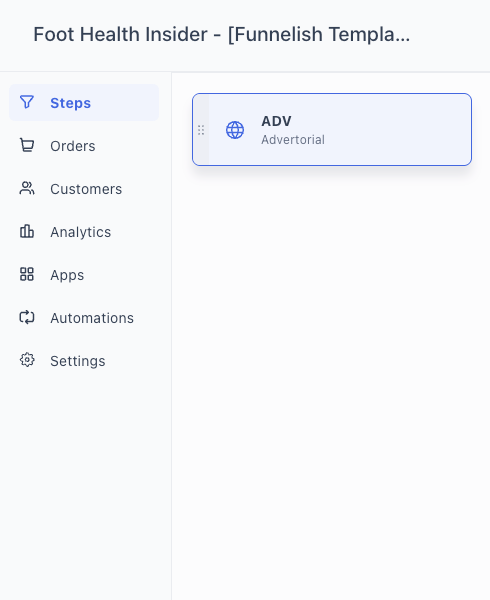Click the gear Settings icon
The width and height of the screenshot is (490, 600).
(x=27, y=360)
